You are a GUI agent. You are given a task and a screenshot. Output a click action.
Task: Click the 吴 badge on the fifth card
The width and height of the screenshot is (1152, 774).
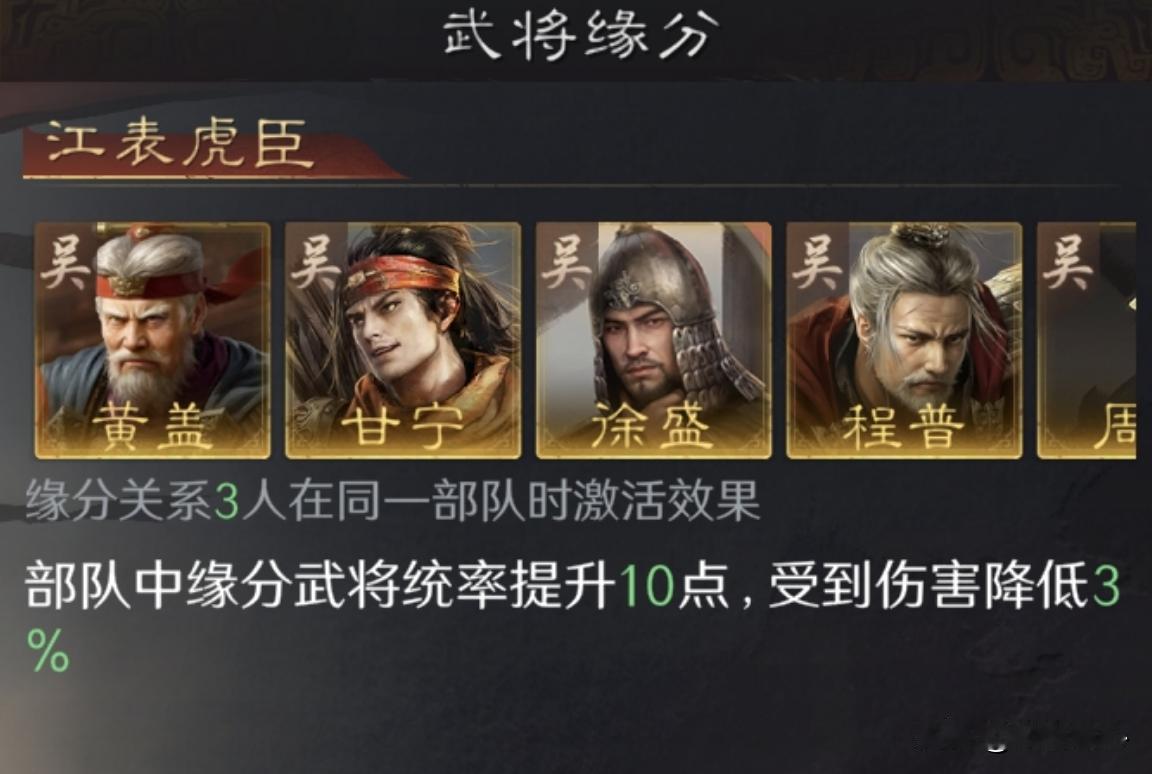[1068, 264]
